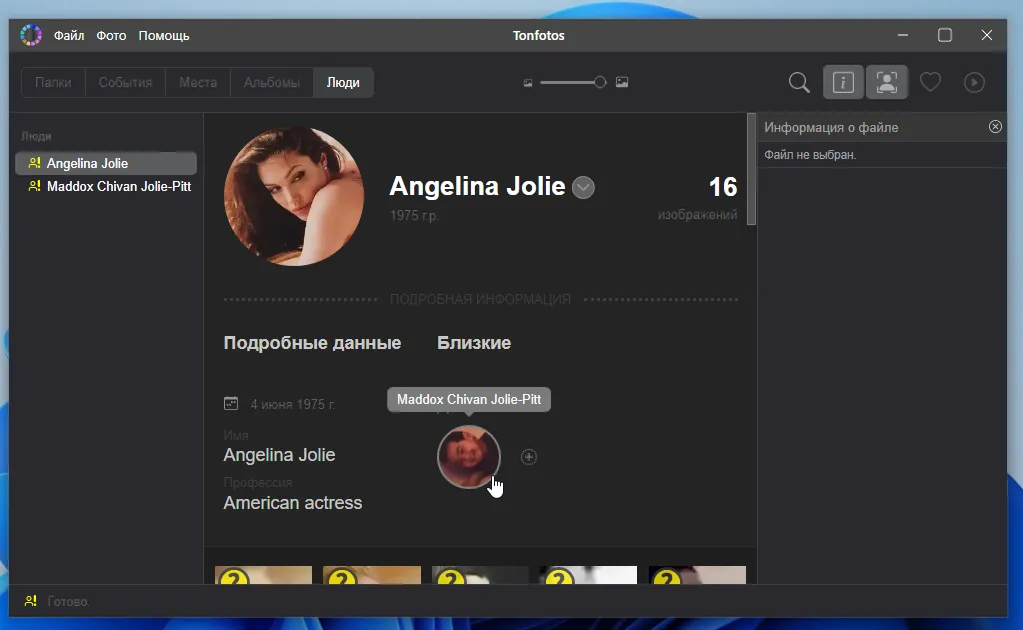Click Angelina Jolie's large profile photo

coord(294,196)
